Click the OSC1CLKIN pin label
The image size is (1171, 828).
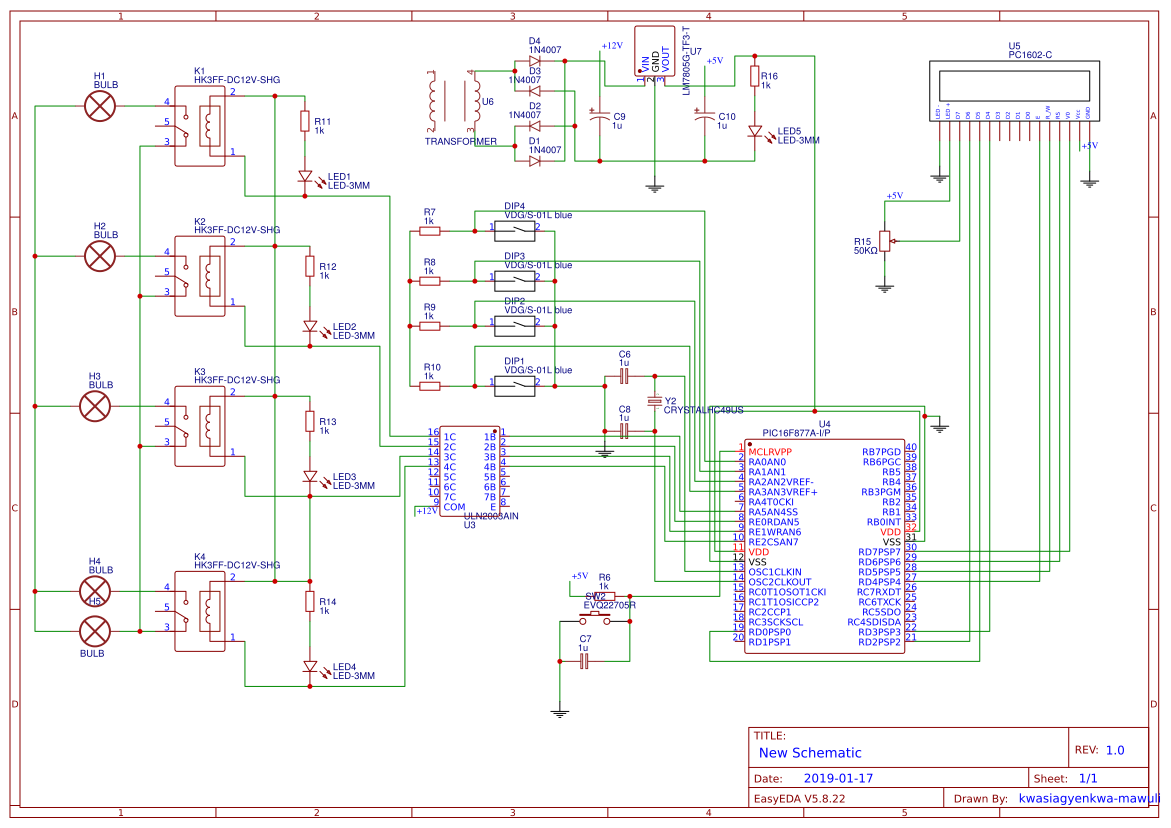[775, 573]
